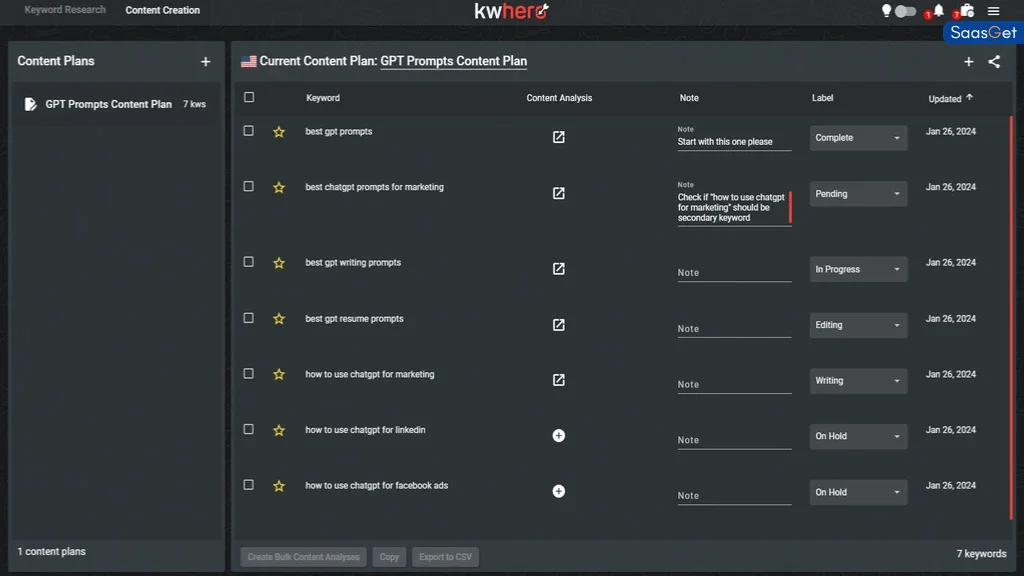Click Export to CSV button
This screenshot has height=576, width=1024.
pos(445,557)
